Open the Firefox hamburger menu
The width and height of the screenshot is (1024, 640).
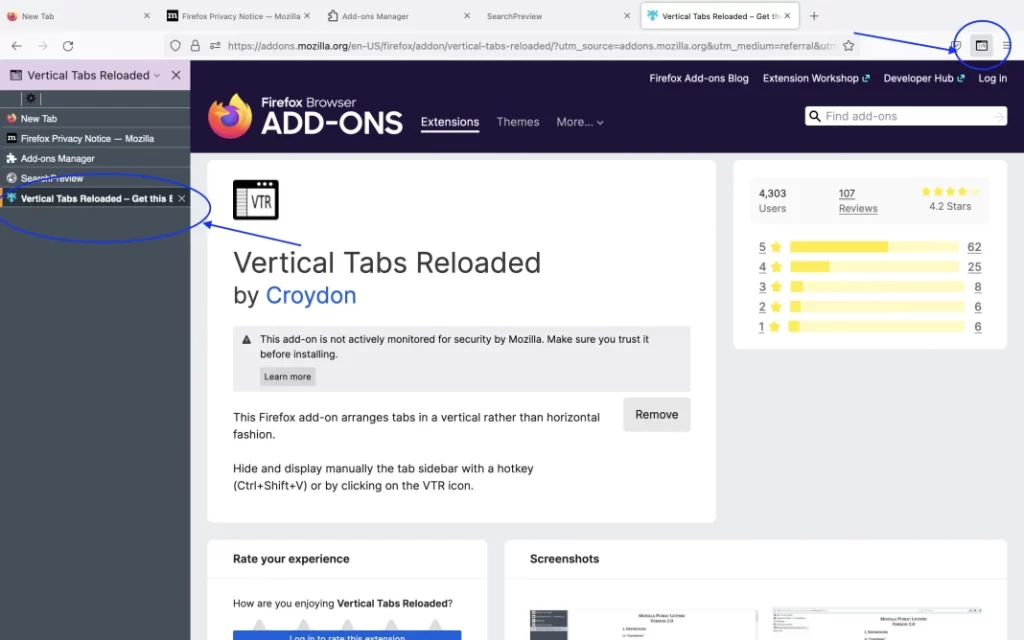1006,46
